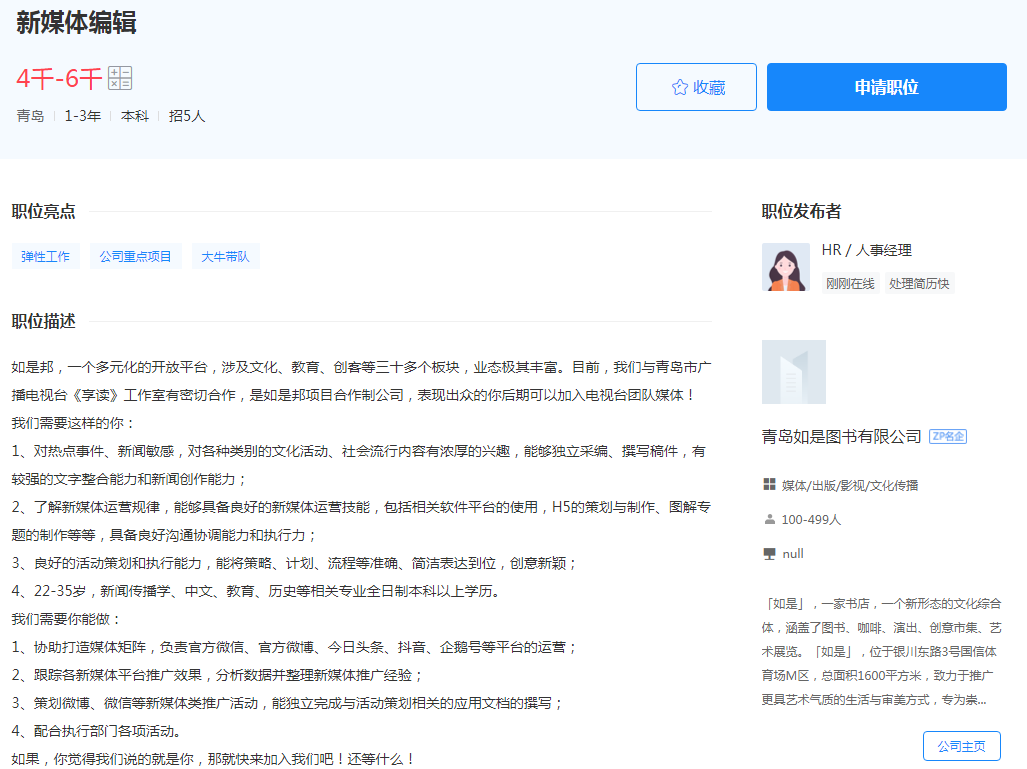Click the HR / 人事经理 publisher name
The image size is (1027, 769).
(866, 250)
